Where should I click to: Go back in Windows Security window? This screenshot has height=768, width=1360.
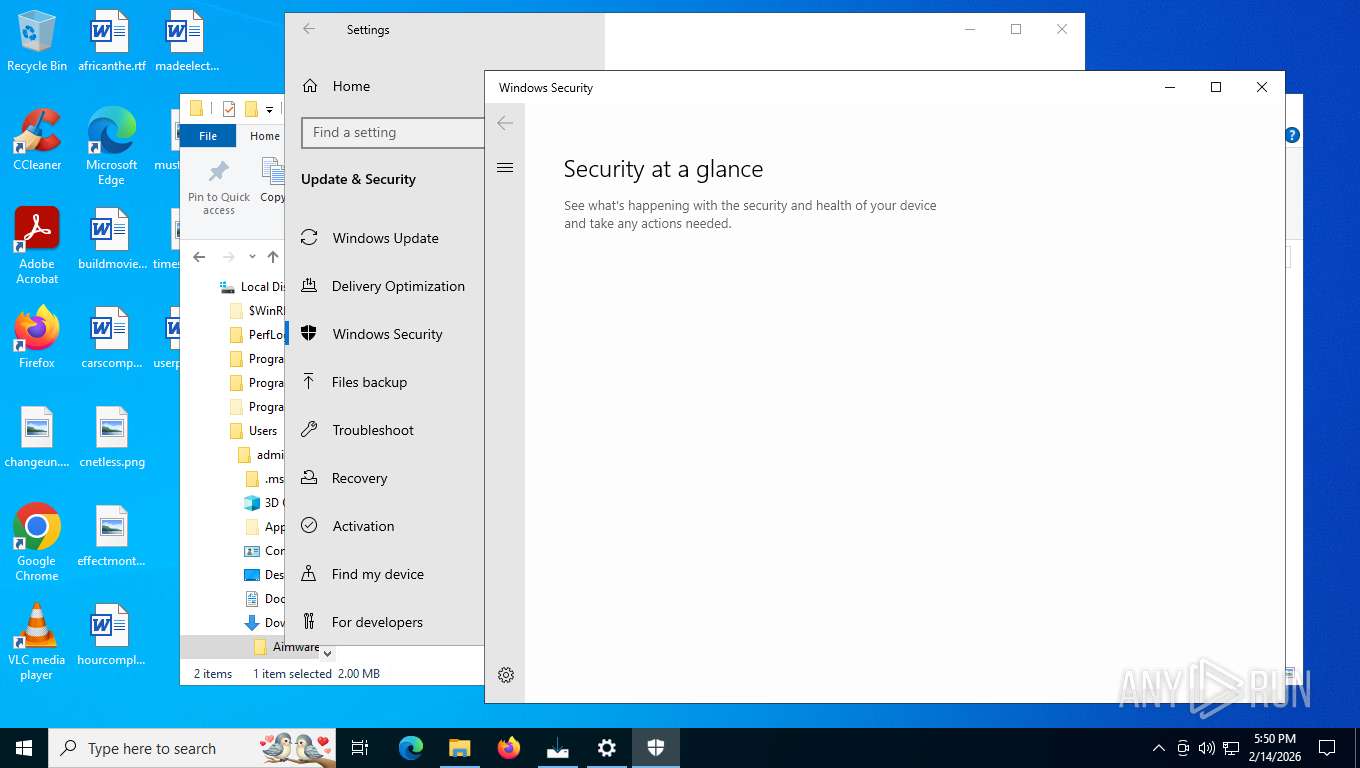click(505, 123)
